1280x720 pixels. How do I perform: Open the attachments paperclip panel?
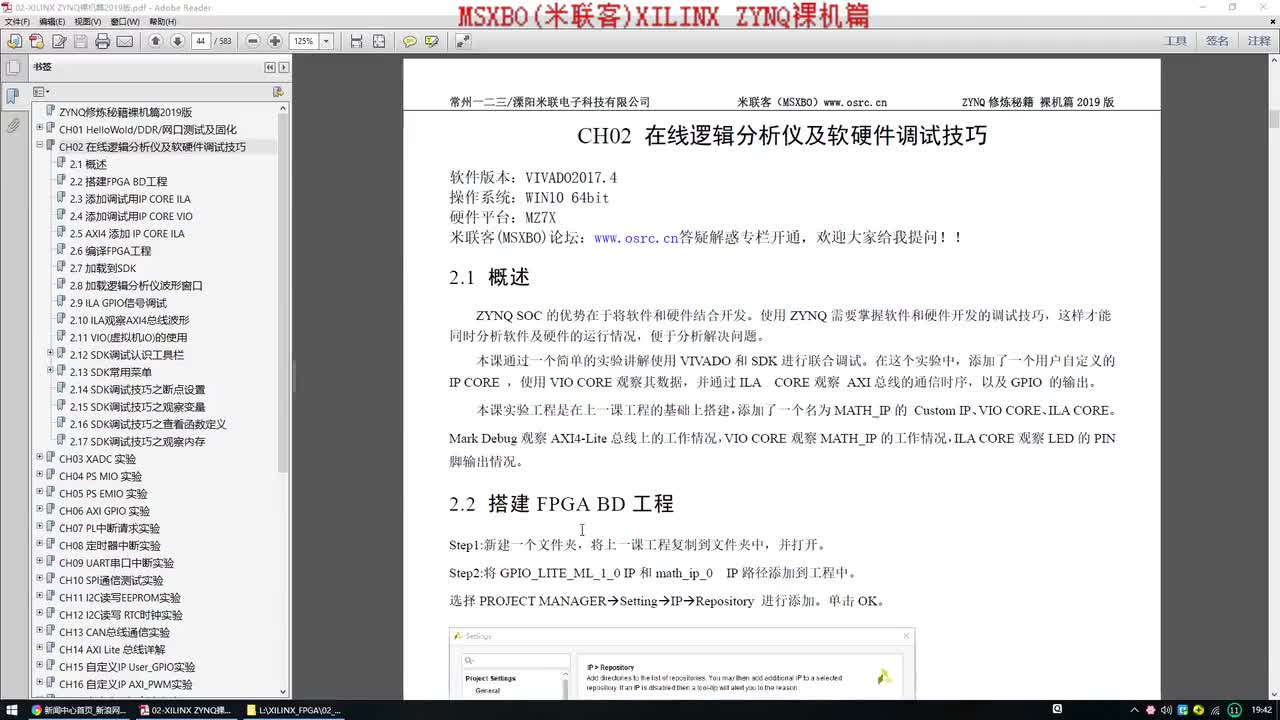click(x=13, y=125)
